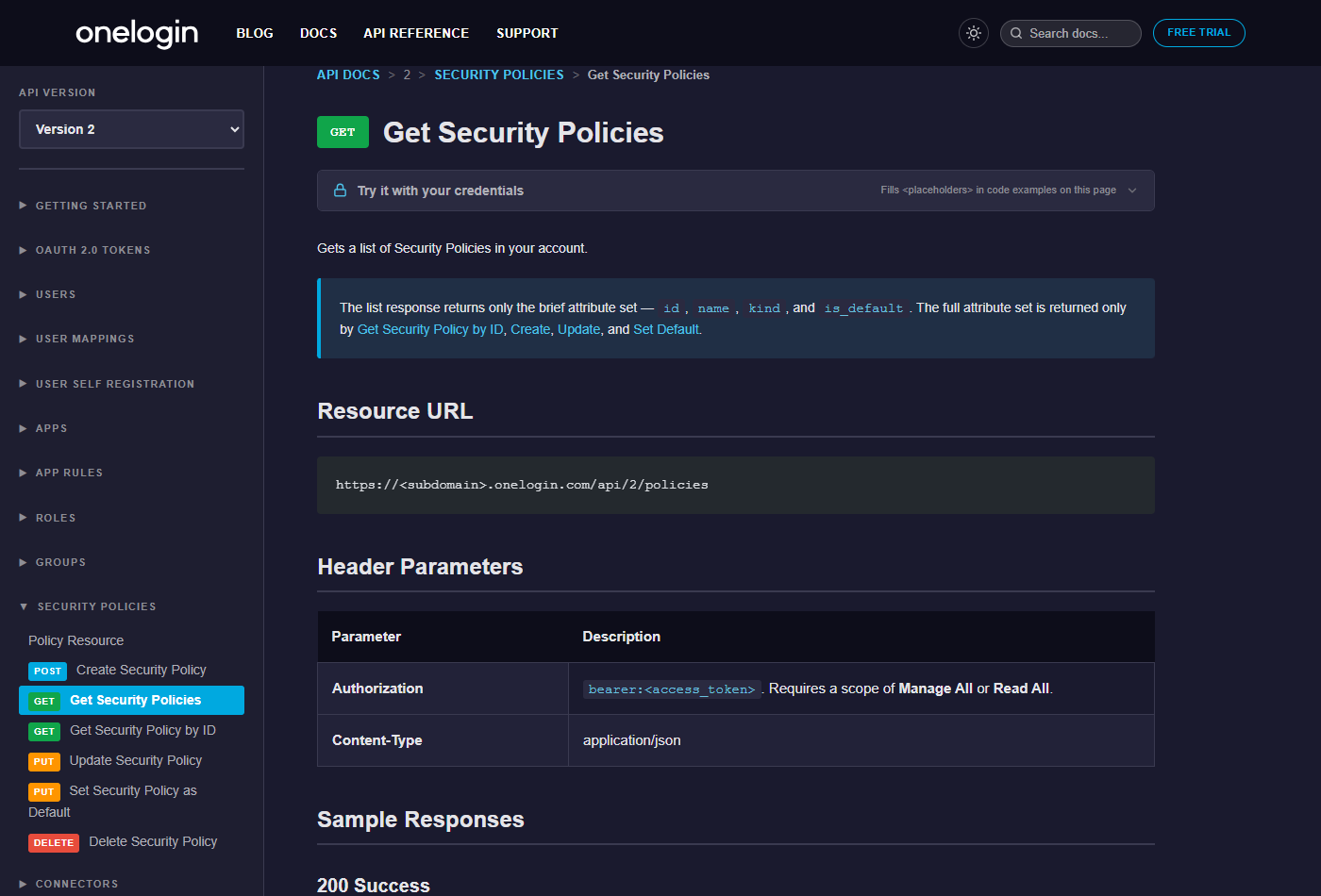Expand the Try it with your credentials panel
The height and width of the screenshot is (896, 1321).
pos(736,191)
